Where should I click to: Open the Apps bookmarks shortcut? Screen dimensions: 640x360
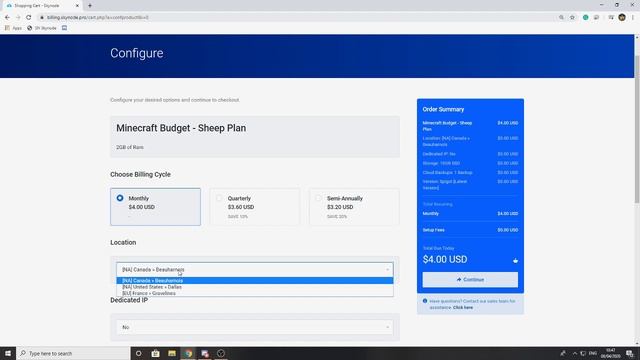point(13,28)
